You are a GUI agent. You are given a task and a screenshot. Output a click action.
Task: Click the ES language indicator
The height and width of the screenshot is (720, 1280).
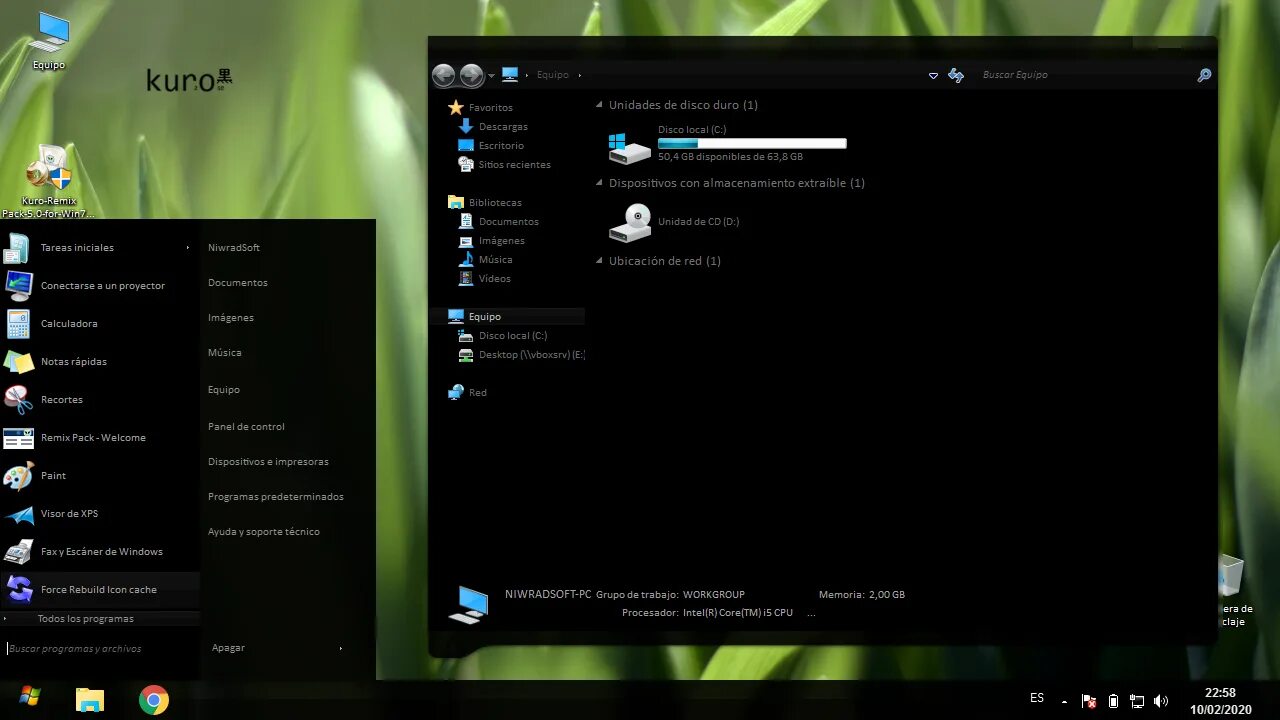[1037, 698]
